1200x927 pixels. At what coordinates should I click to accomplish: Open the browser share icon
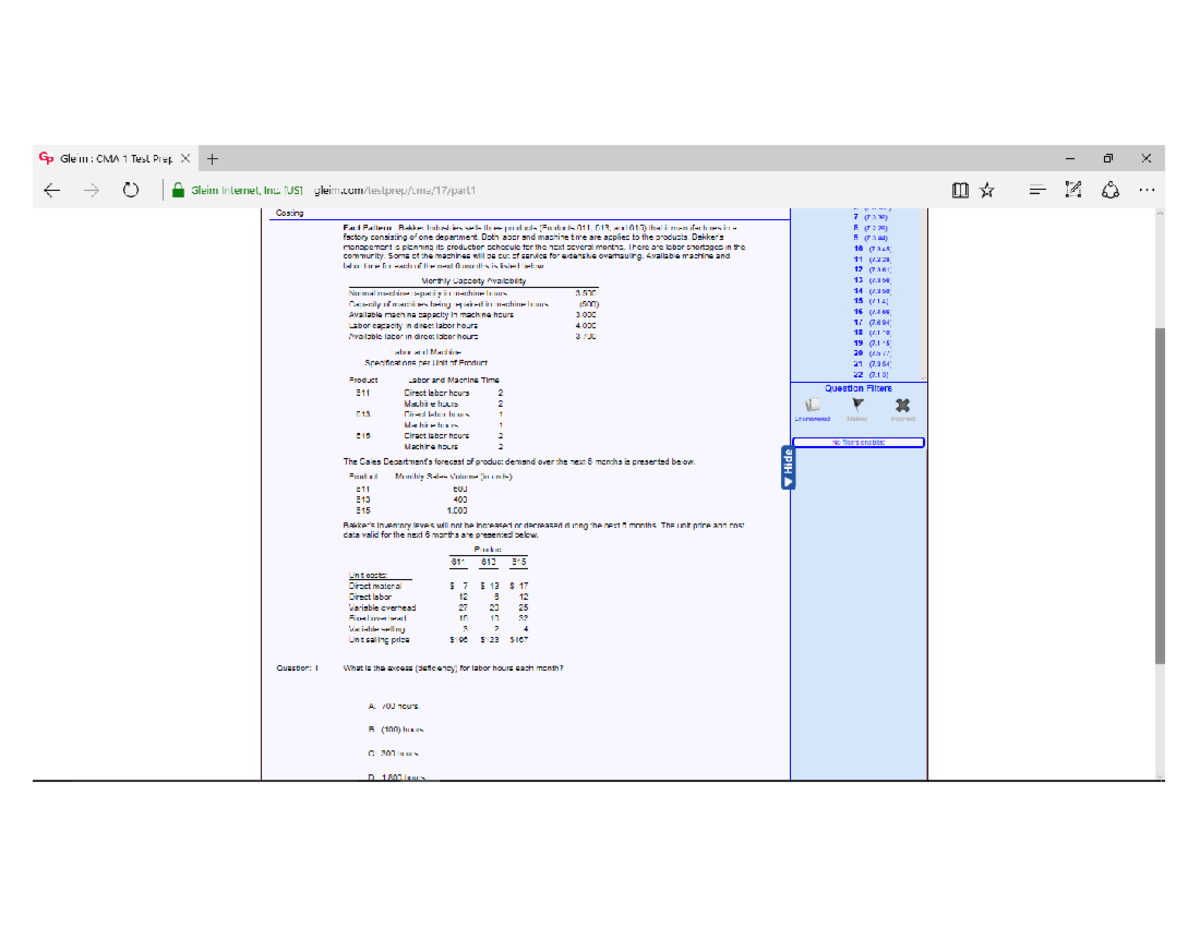tap(1109, 190)
